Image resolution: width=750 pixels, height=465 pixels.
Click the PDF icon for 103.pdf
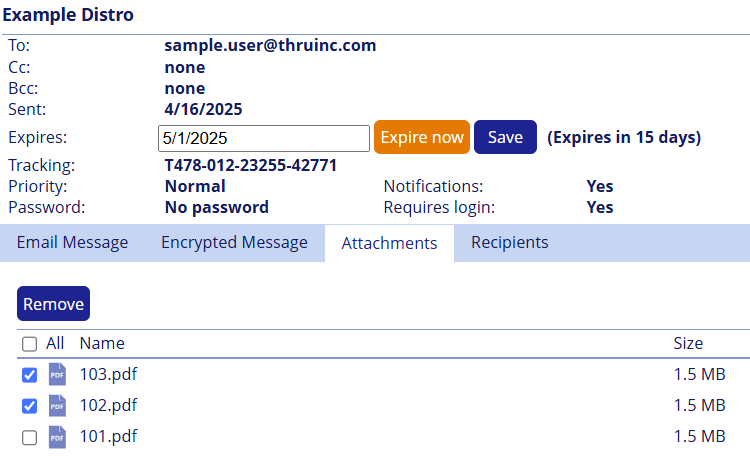[x=57, y=375]
